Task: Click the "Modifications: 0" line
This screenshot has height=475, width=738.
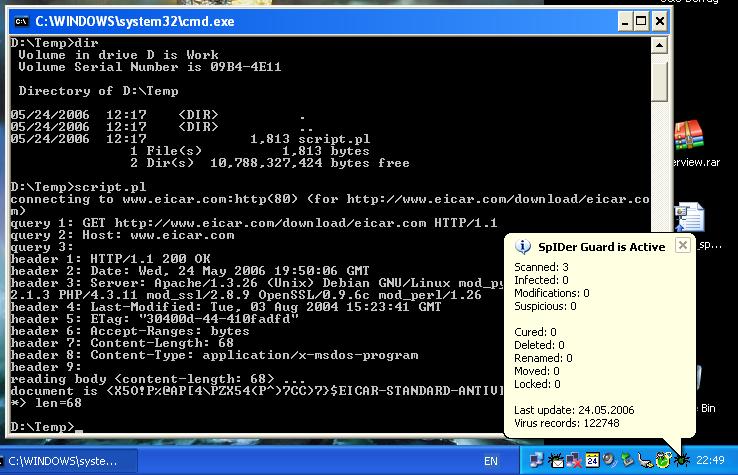Action: pos(552,293)
